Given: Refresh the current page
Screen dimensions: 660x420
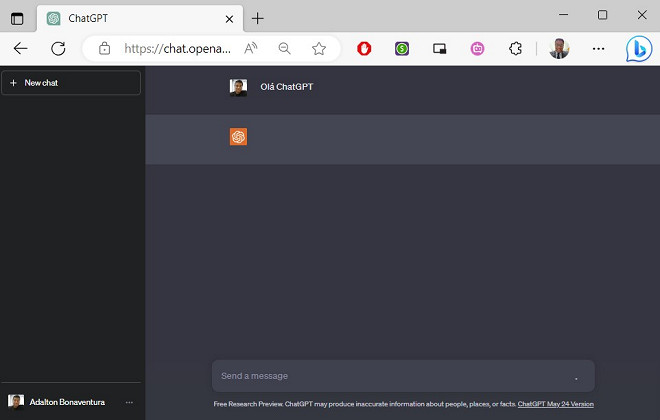Looking at the screenshot, I should click(x=58, y=48).
